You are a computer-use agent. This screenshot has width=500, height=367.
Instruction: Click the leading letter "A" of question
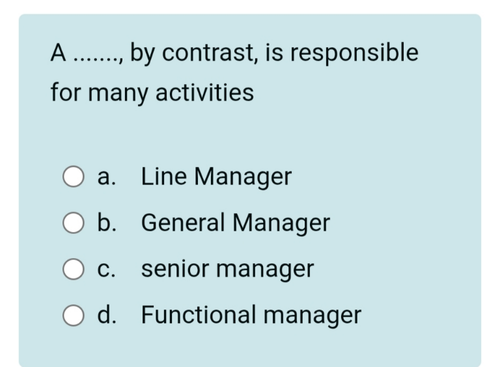pos(58,53)
